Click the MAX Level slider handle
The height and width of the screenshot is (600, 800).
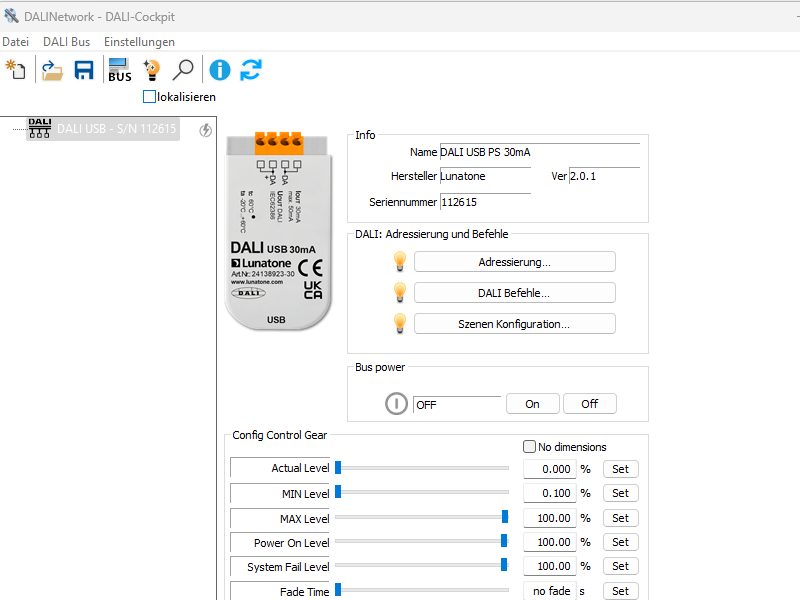point(505,517)
